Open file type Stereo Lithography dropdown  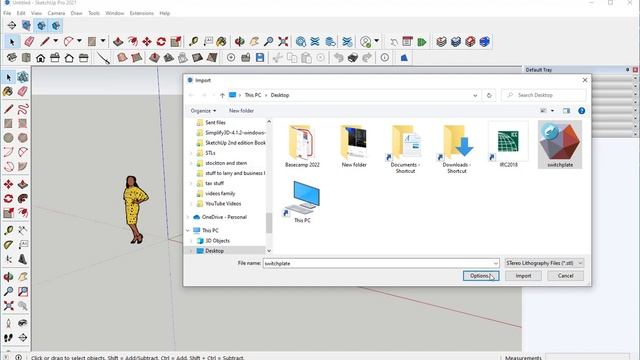click(544, 263)
